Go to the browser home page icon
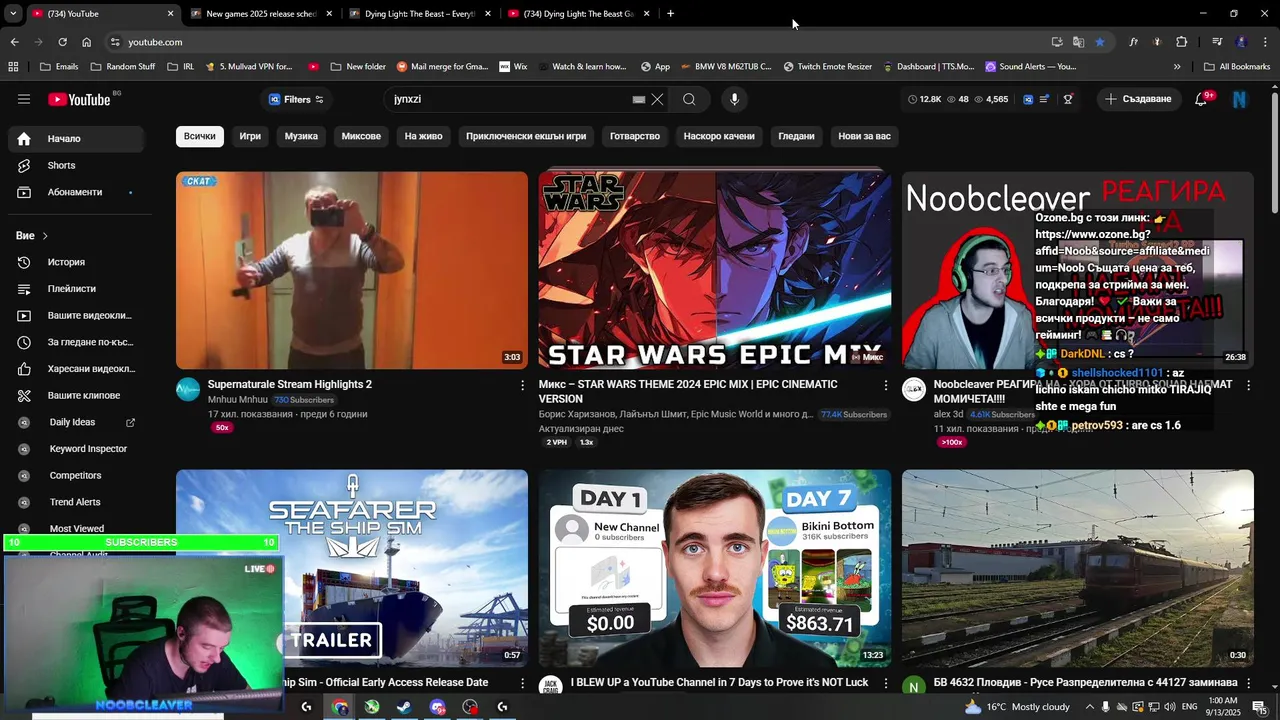Viewport: 1280px width, 720px height. 87,42
